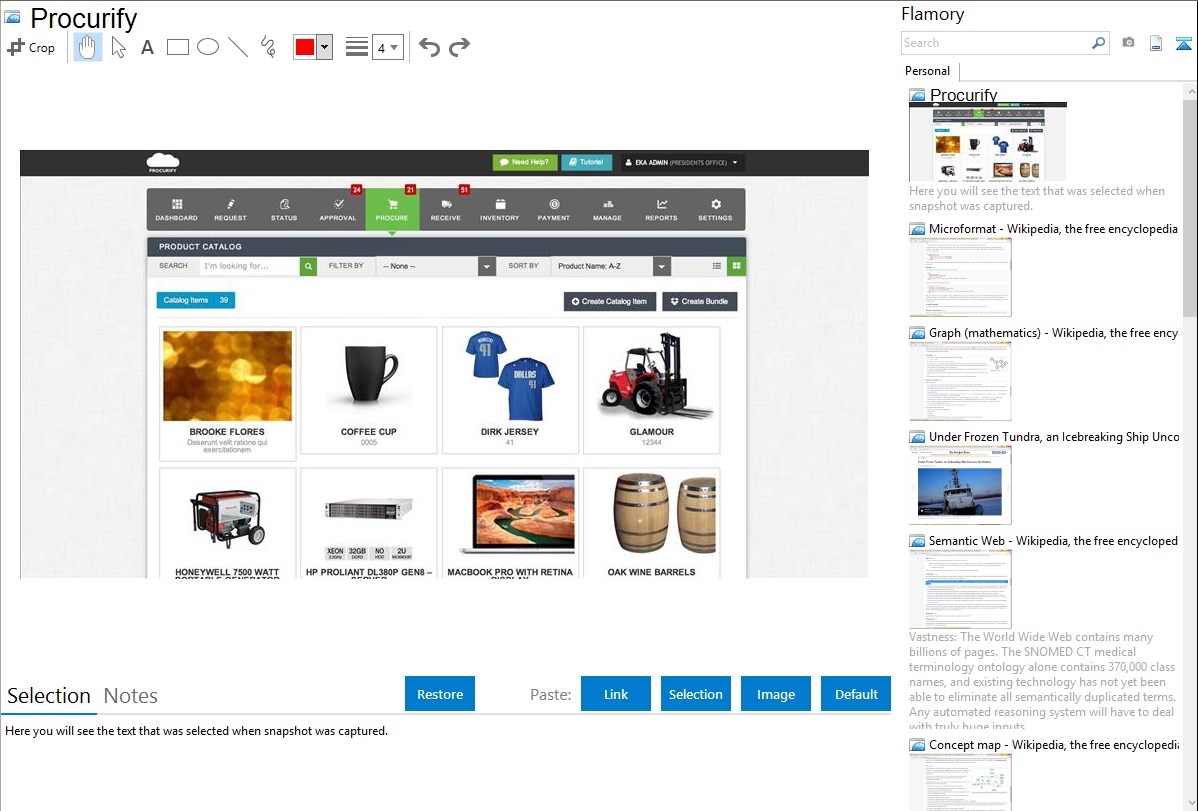Open the Procure nav item
The image size is (1198, 811).
(392, 209)
